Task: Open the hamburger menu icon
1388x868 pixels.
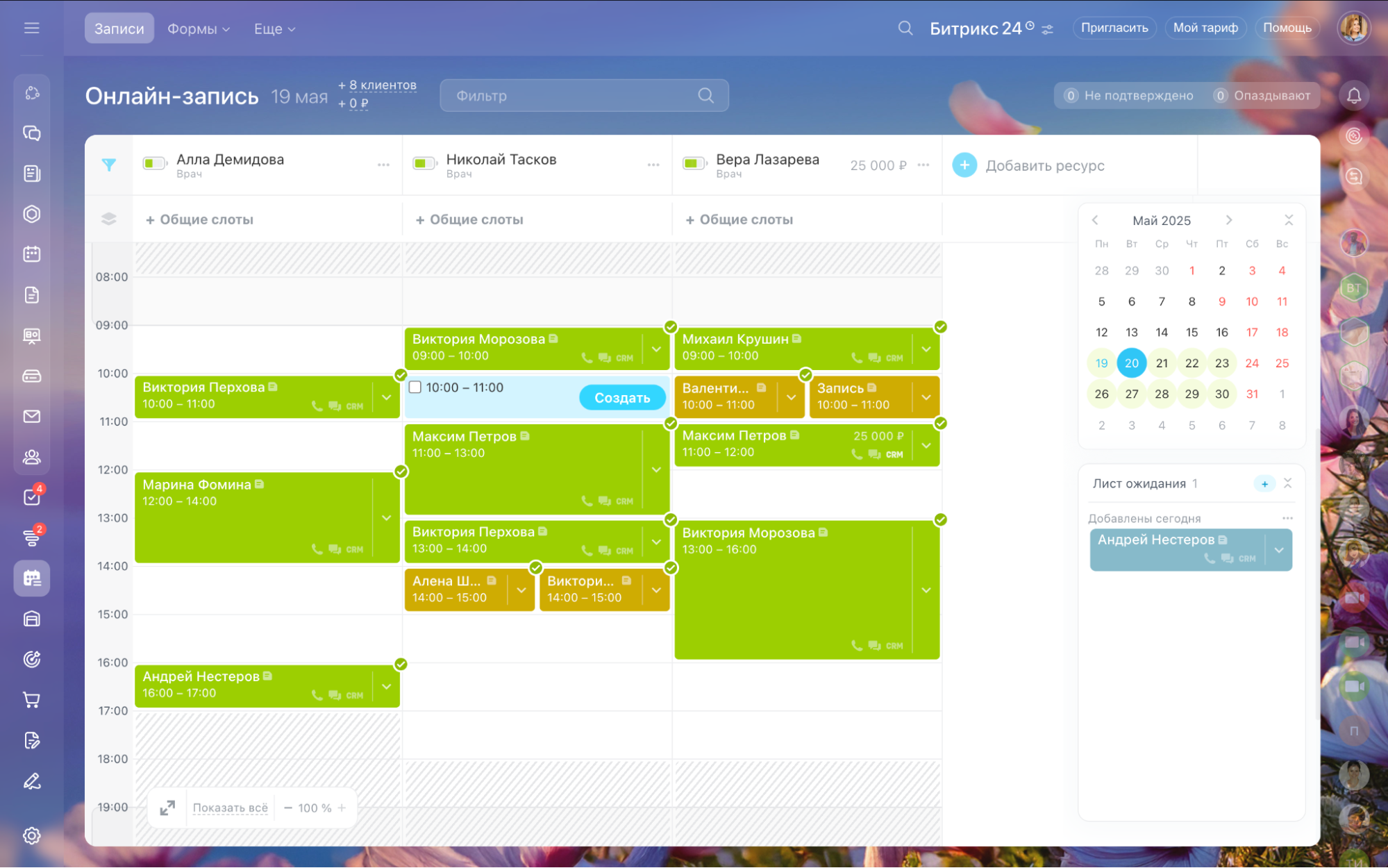Action: point(31,28)
